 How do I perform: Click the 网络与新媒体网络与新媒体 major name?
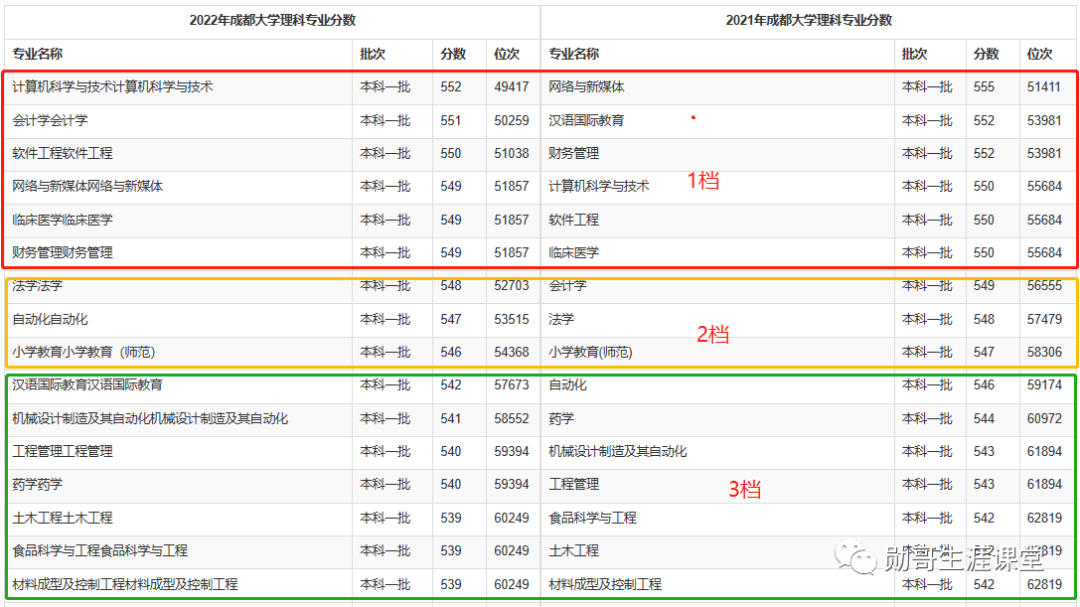87,186
